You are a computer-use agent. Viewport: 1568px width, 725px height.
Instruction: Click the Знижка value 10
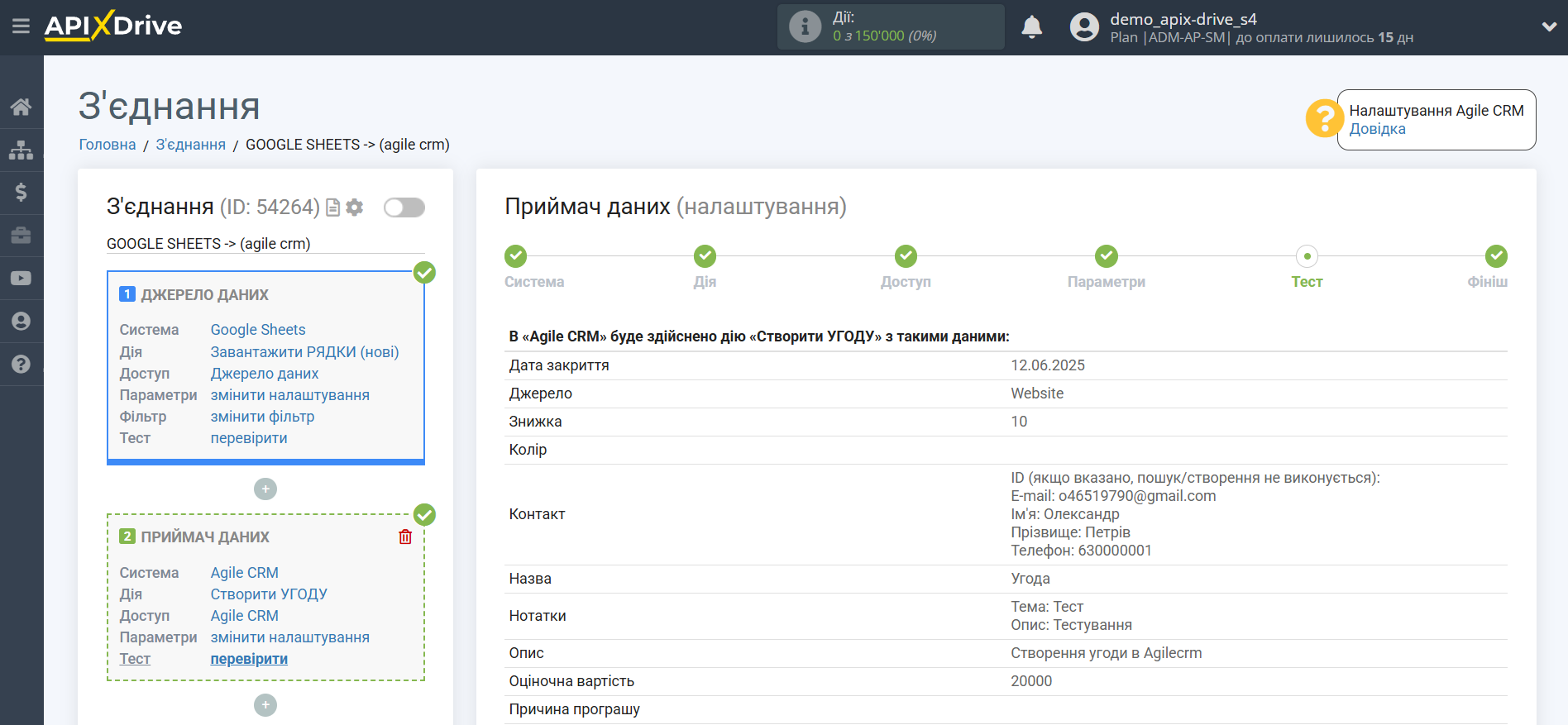[x=1019, y=422]
